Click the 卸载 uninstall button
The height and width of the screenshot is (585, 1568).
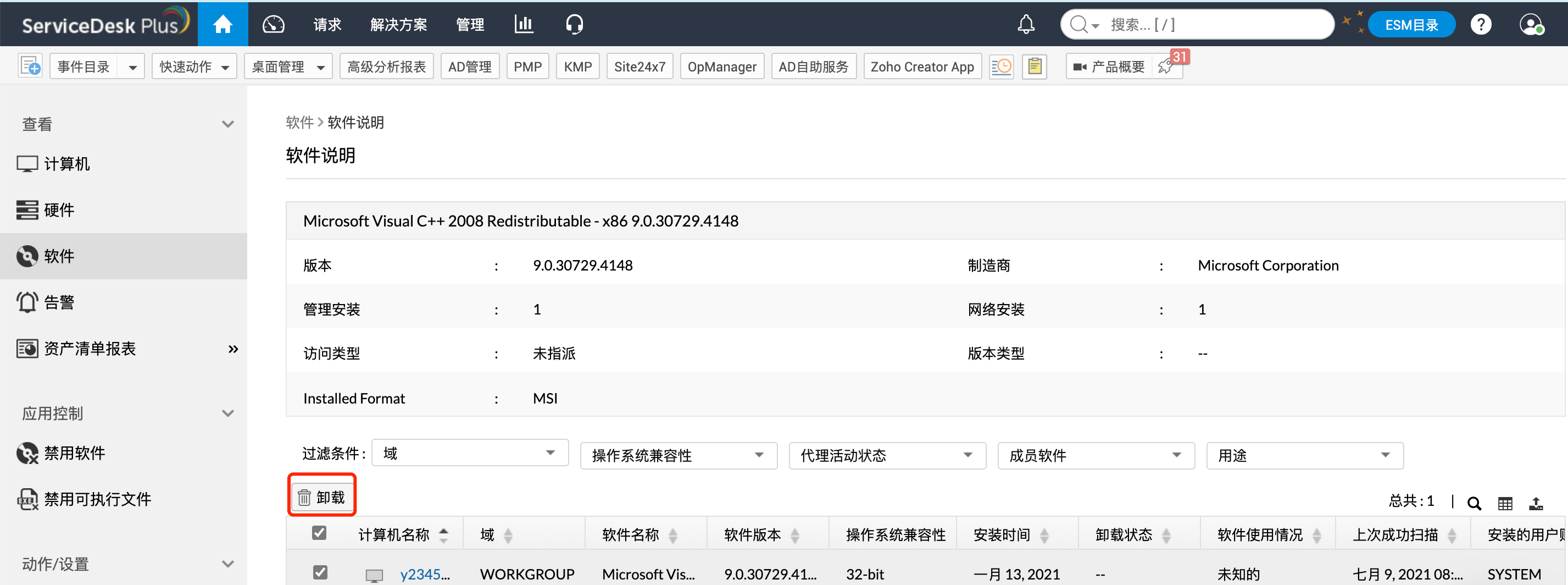(322, 495)
